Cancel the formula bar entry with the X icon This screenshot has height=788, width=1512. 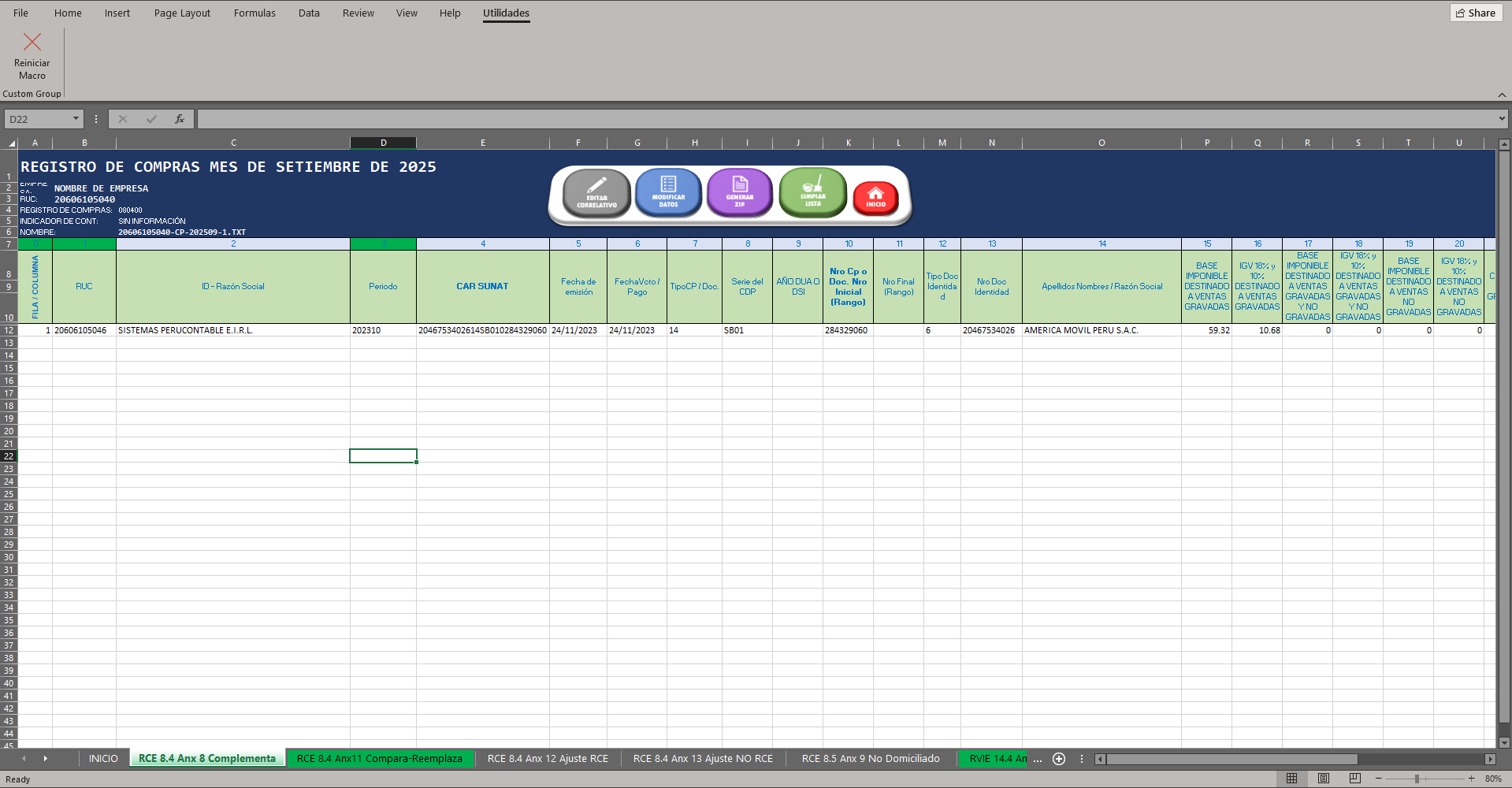click(x=123, y=119)
